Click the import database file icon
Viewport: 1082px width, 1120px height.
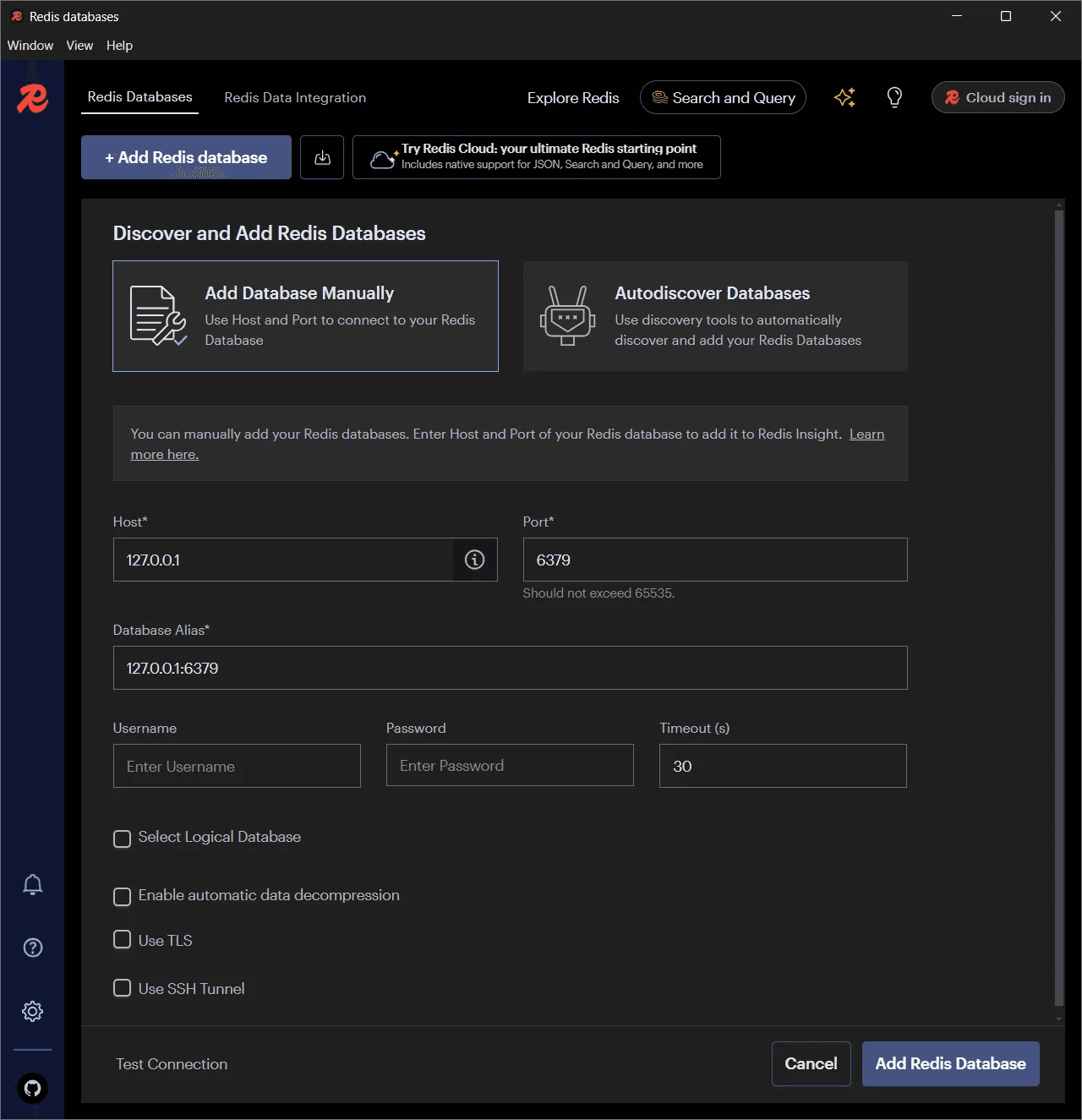(322, 156)
